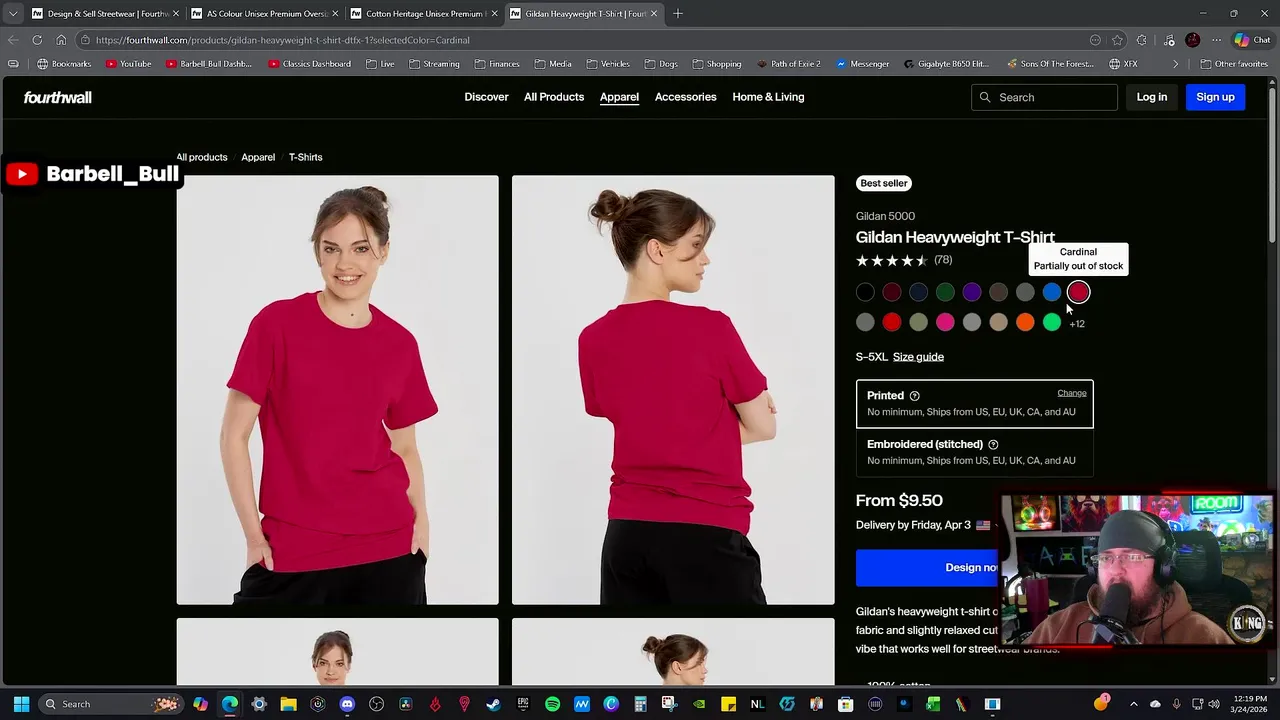Choose the royal blue color swatch
The image size is (1280, 720).
coord(1052,292)
